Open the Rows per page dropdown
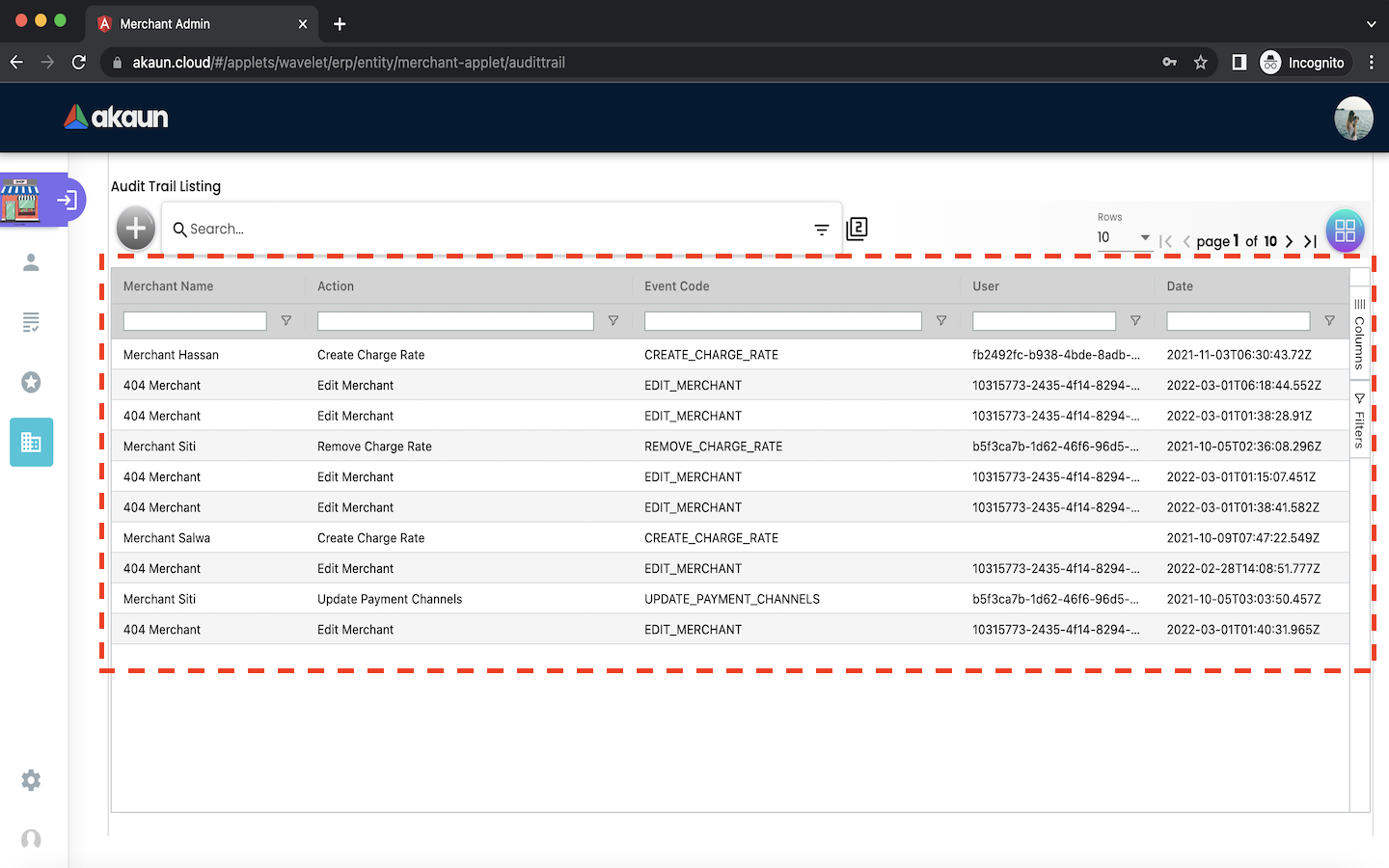The image size is (1389, 868). click(x=1124, y=237)
